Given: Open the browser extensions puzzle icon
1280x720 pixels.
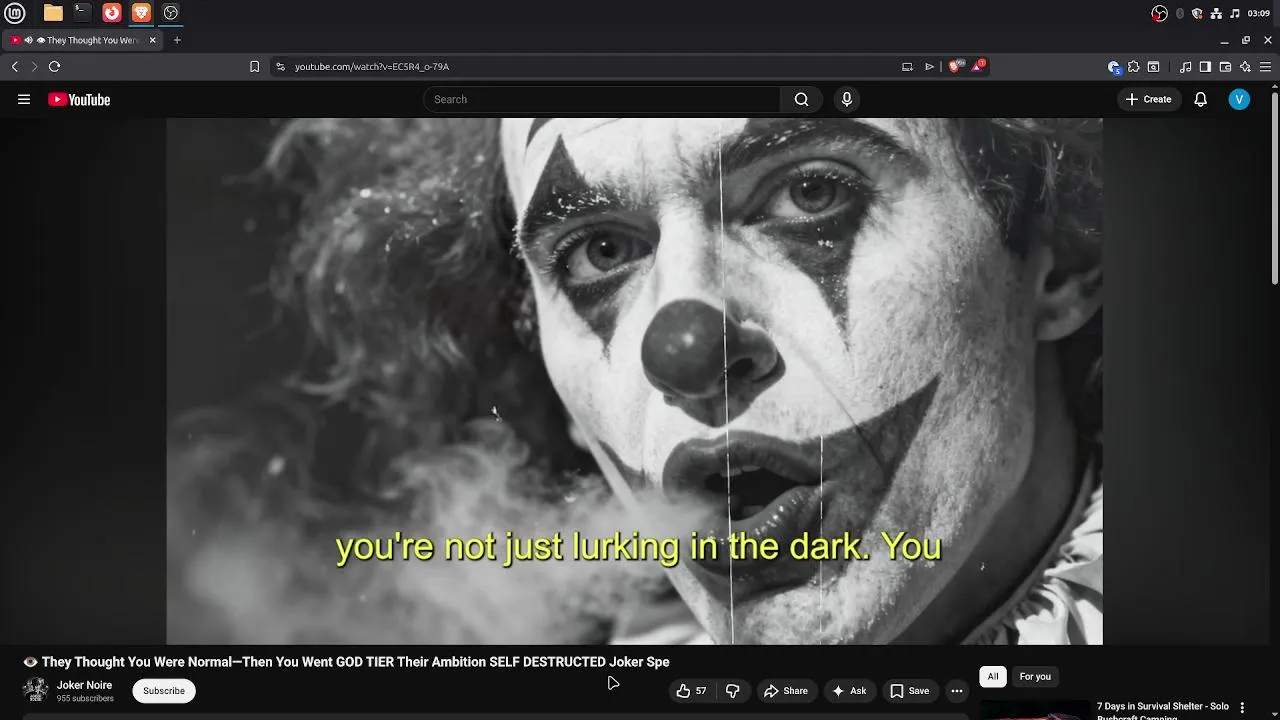Looking at the screenshot, I should [1133, 66].
